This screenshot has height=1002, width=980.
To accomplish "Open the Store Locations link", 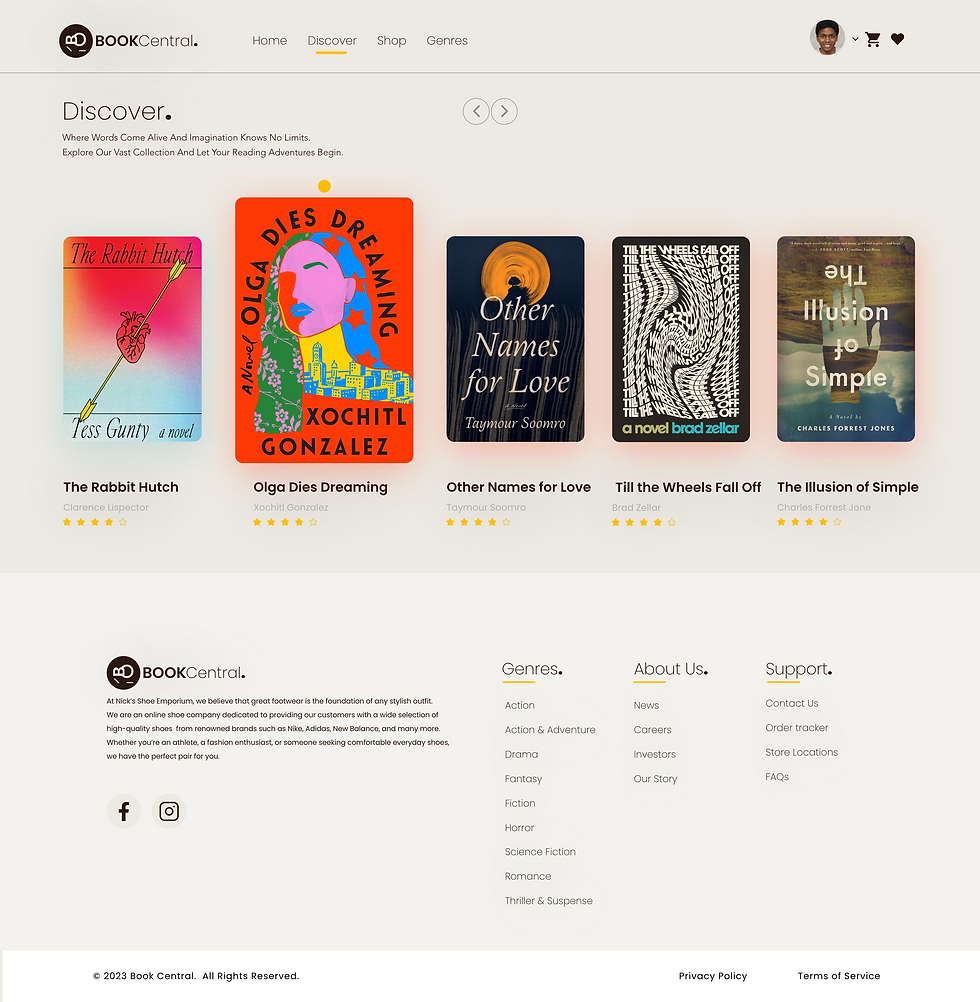I will coord(802,752).
